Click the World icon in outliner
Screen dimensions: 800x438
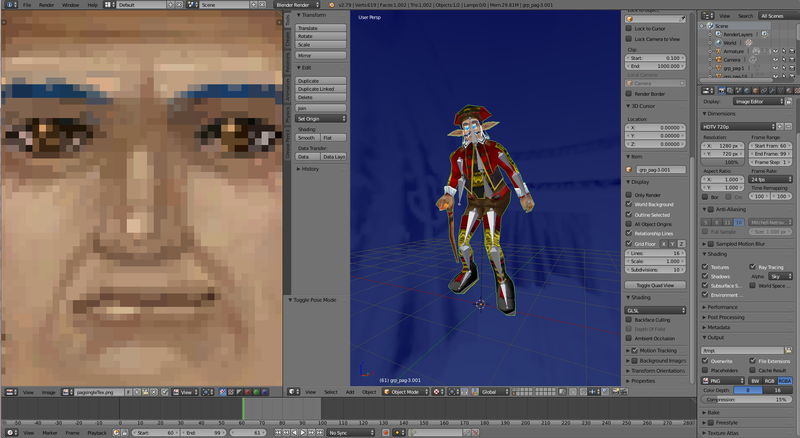click(719, 43)
